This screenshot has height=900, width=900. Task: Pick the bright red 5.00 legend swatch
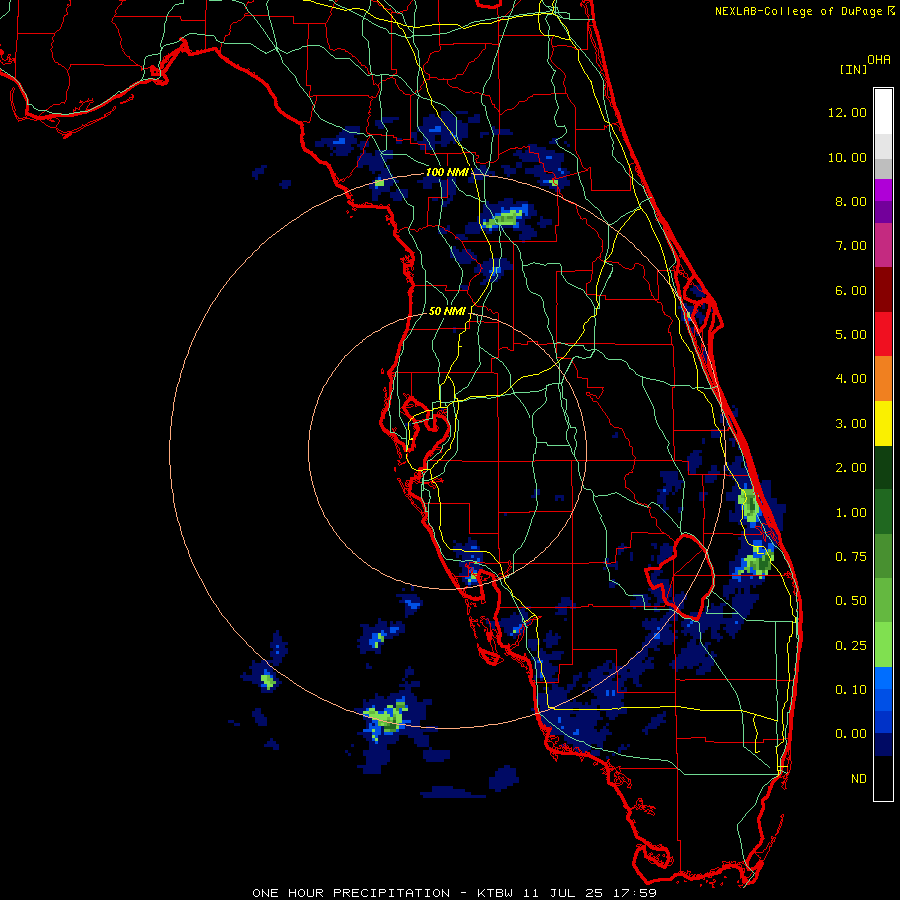[883, 334]
